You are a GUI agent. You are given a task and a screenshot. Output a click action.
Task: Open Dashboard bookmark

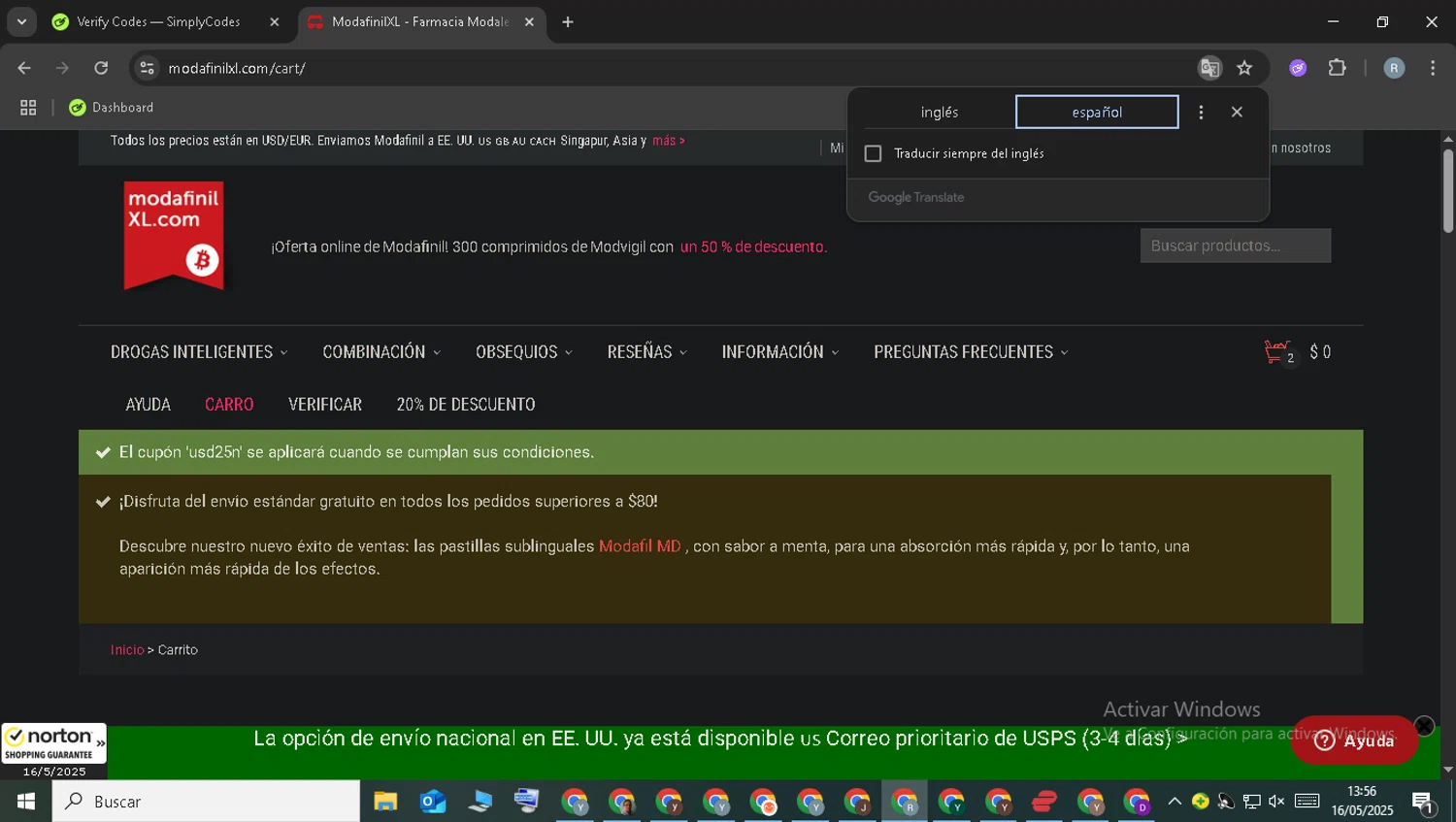[112, 108]
